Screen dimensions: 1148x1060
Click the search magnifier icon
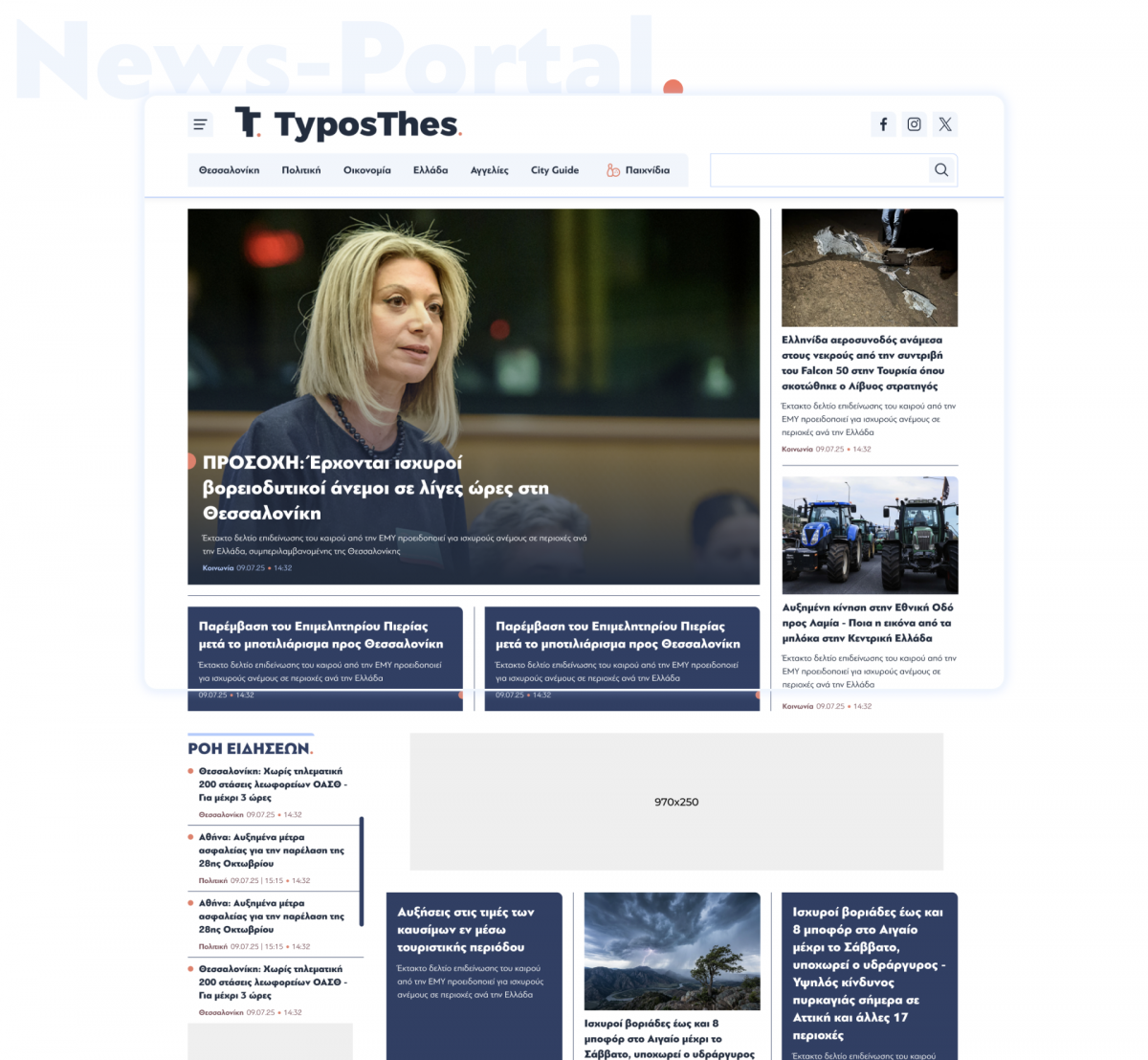941,170
